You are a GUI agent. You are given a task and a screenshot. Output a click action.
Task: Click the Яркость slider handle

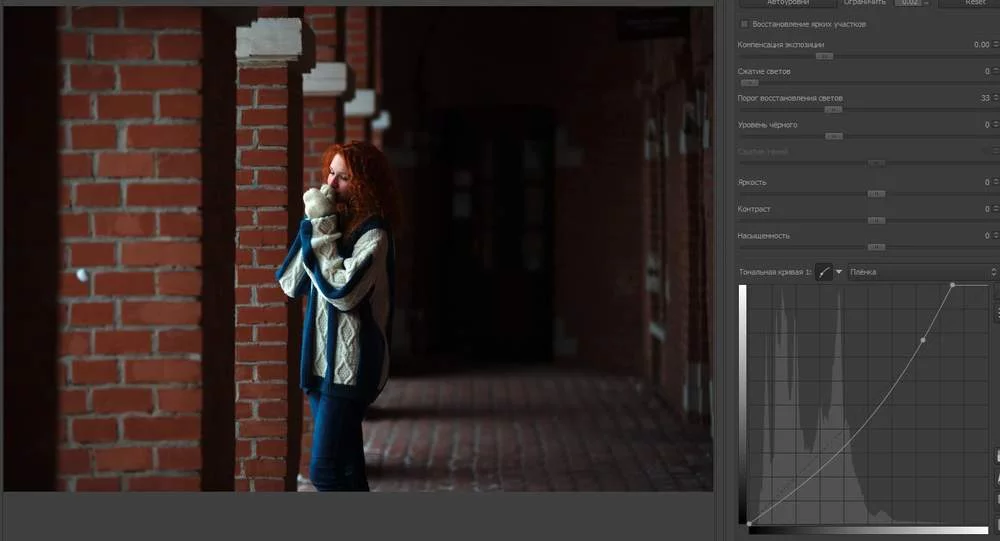pos(876,194)
